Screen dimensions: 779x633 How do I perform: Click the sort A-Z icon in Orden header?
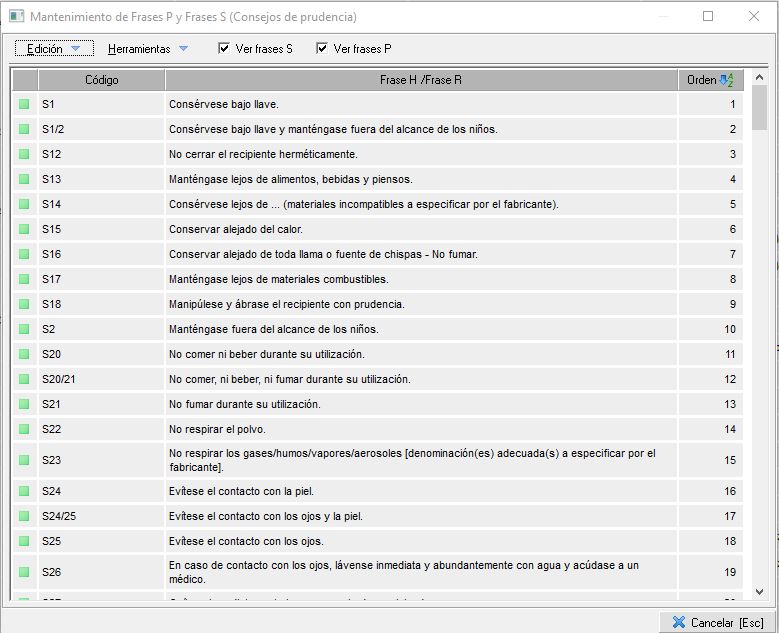click(726, 80)
